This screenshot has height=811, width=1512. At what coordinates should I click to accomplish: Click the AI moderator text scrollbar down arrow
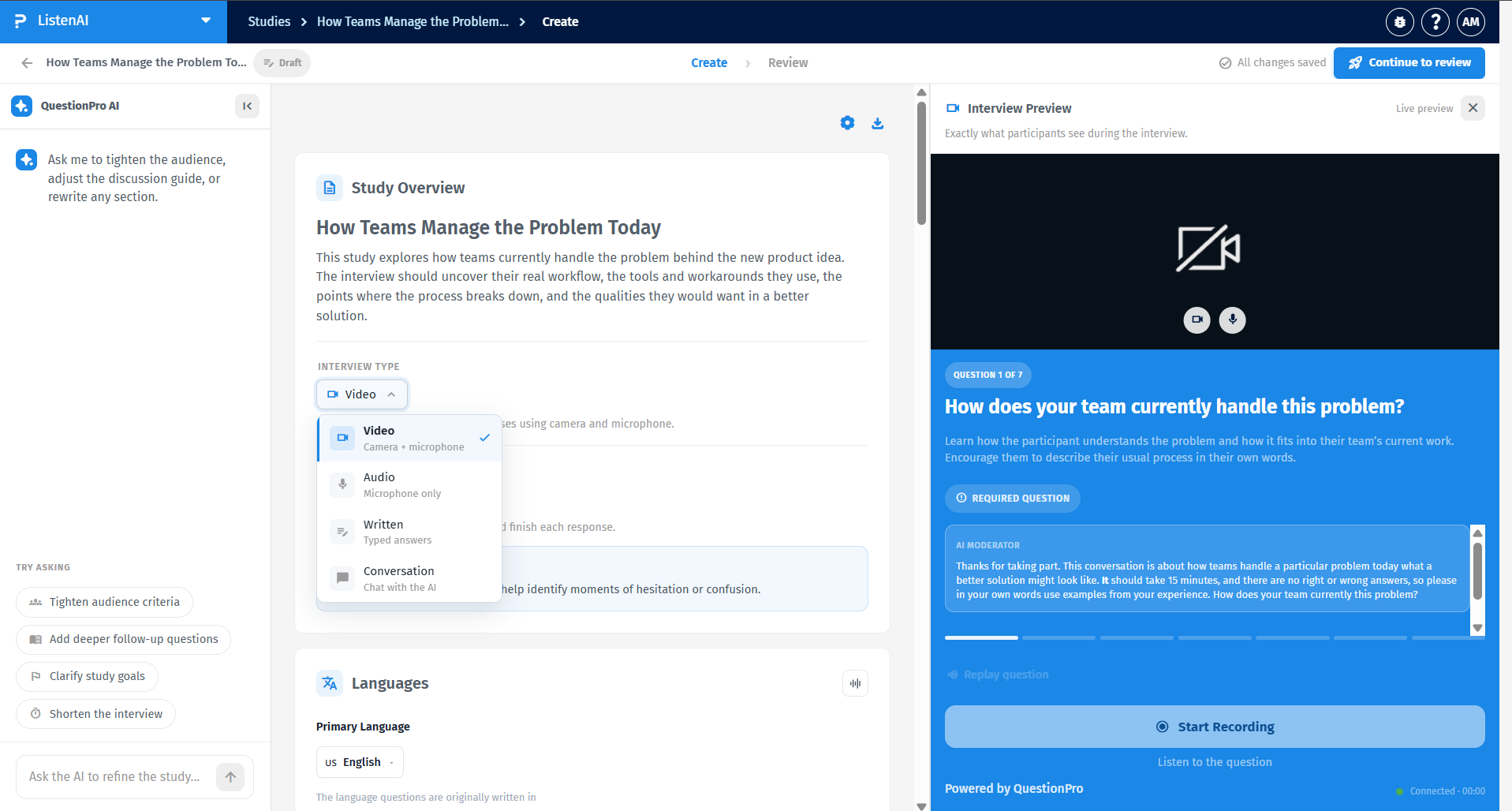coord(1478,629)
